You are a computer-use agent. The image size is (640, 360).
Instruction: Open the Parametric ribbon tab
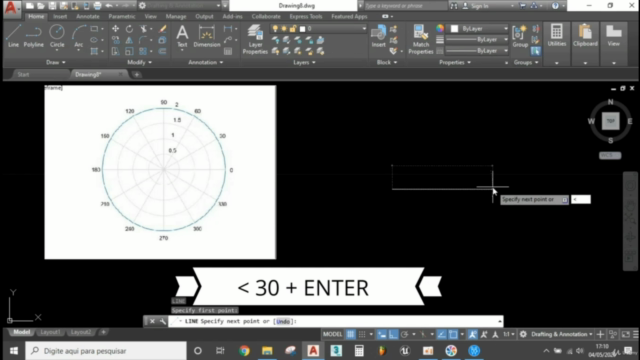[122, 16]
